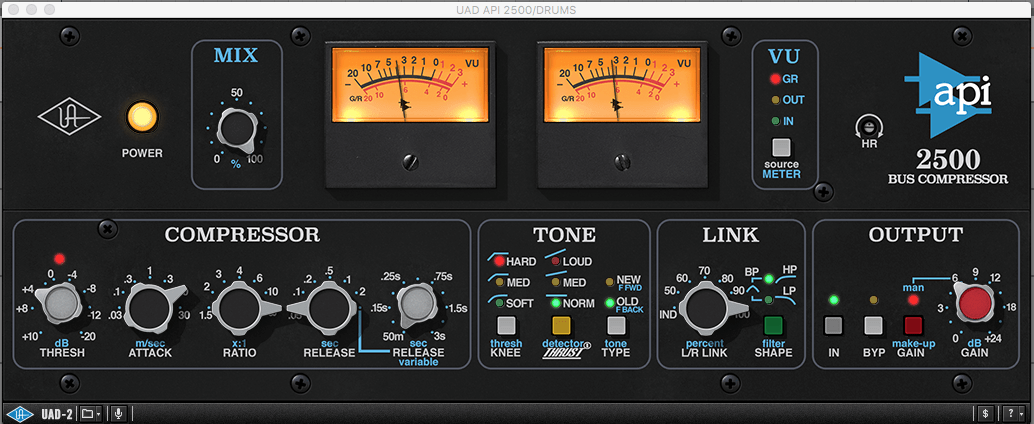Viewport: 1034px width, 424px height.
Task: Click the 'OUTPUT' section heading
Action: [x=916, y=234]
